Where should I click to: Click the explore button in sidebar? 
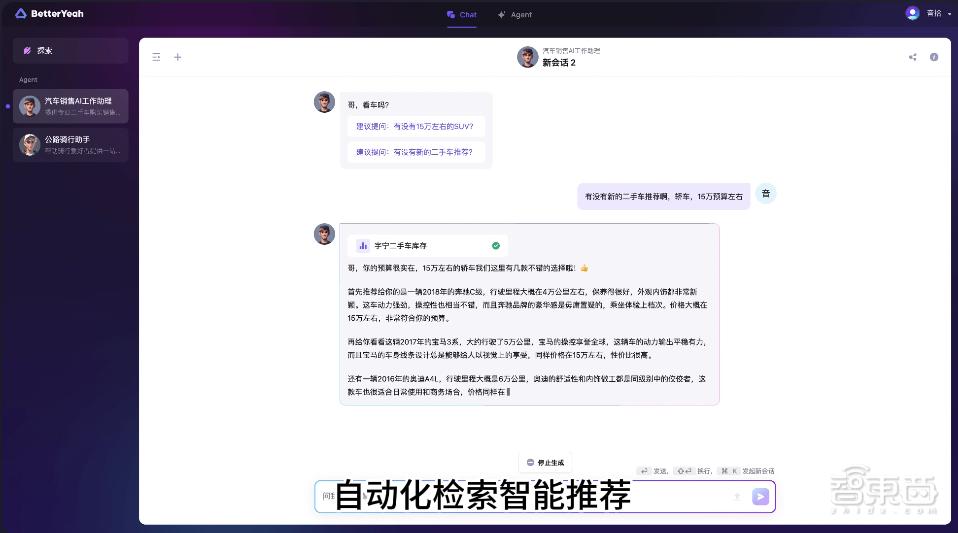coord(70,51)
